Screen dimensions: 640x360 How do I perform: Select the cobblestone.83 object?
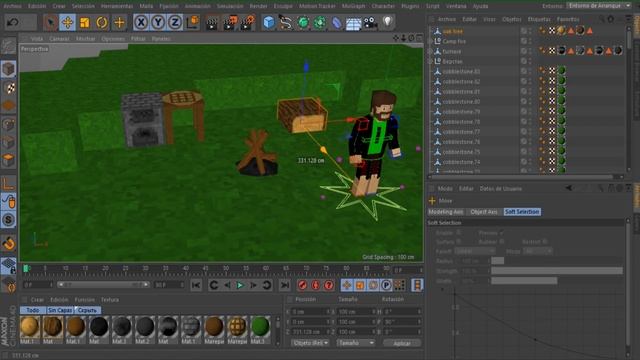point(461,71)
